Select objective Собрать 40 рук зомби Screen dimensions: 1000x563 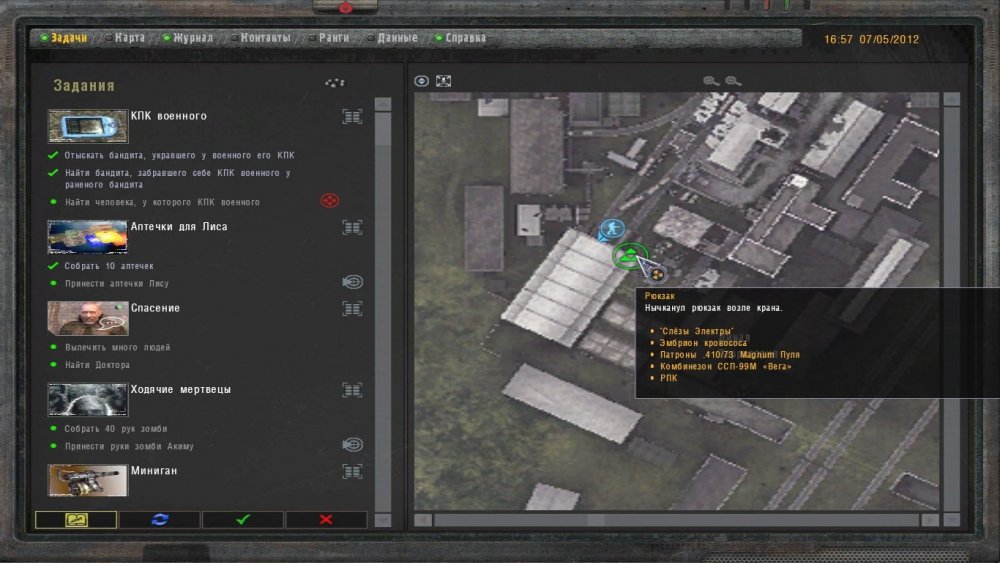[115, 428]
